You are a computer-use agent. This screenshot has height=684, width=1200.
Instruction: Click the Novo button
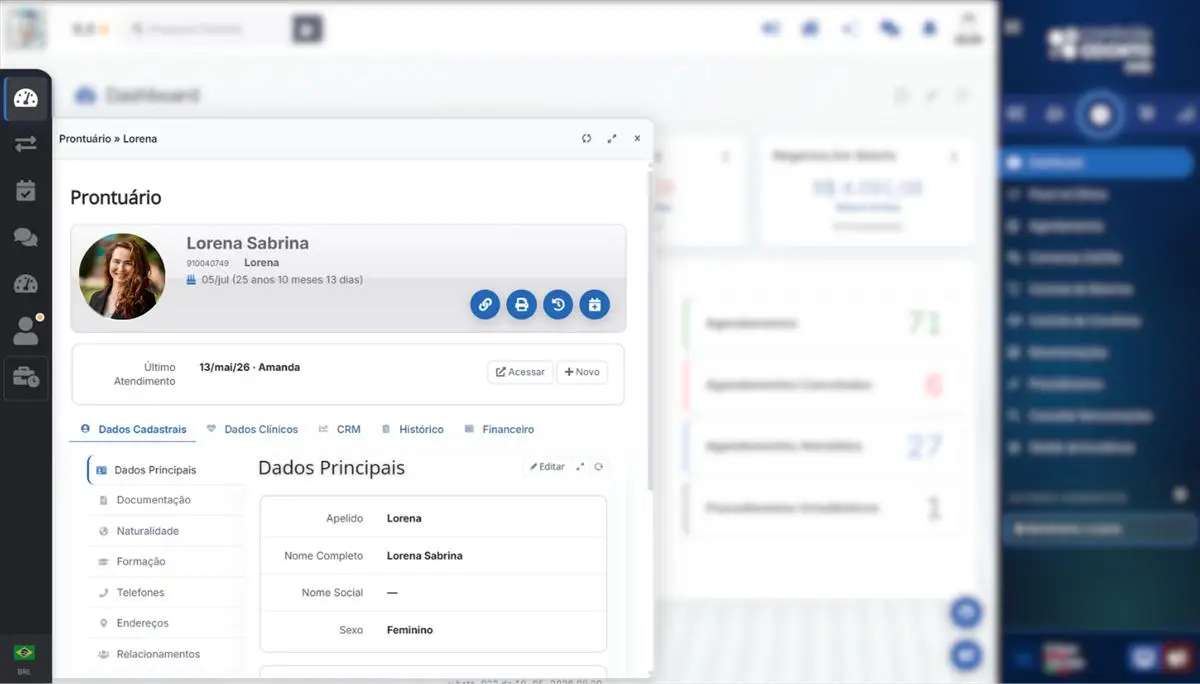tap(582, 372)
